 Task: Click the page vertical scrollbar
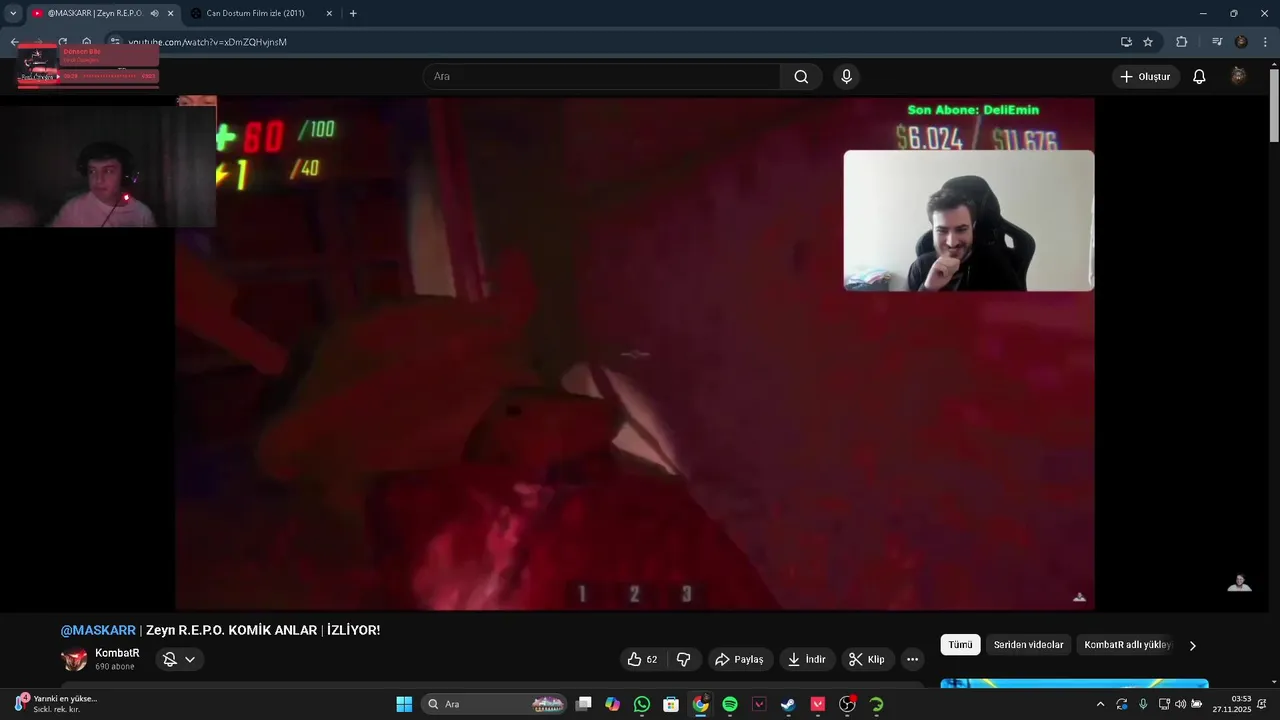[x=1274, y=107]
